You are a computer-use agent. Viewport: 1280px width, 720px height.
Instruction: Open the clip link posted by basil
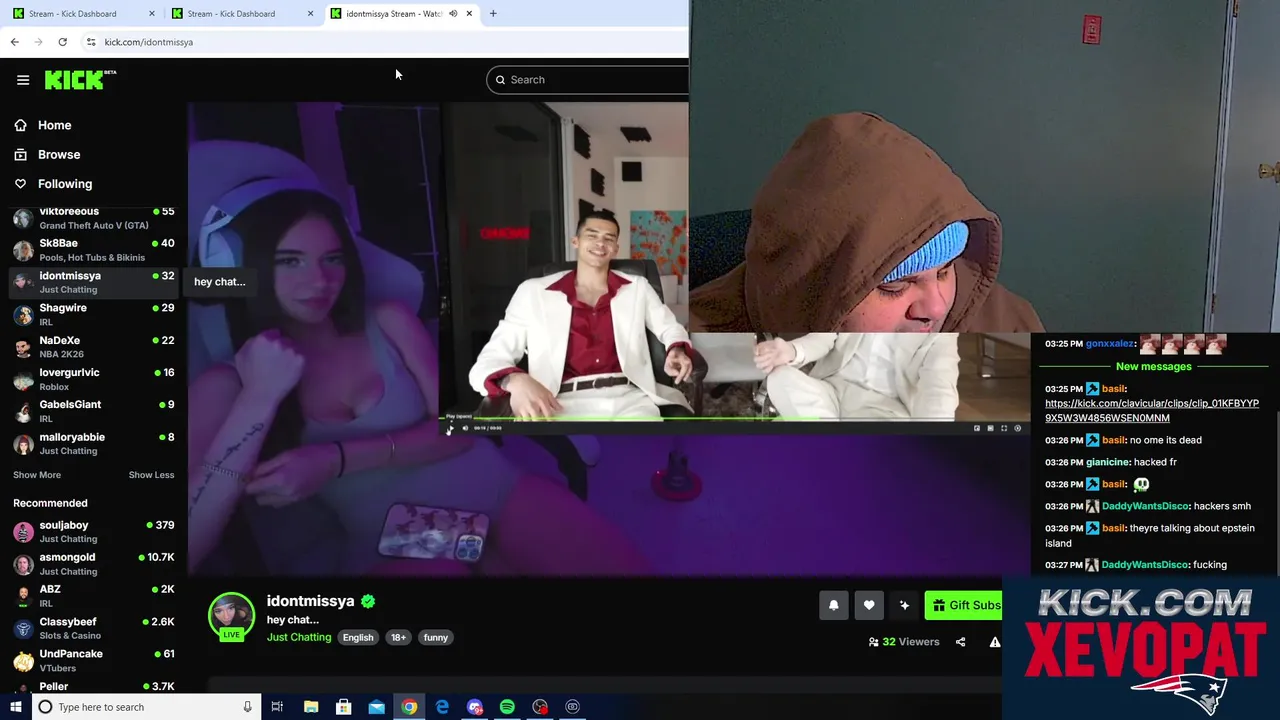click(x=1152, y=411)
